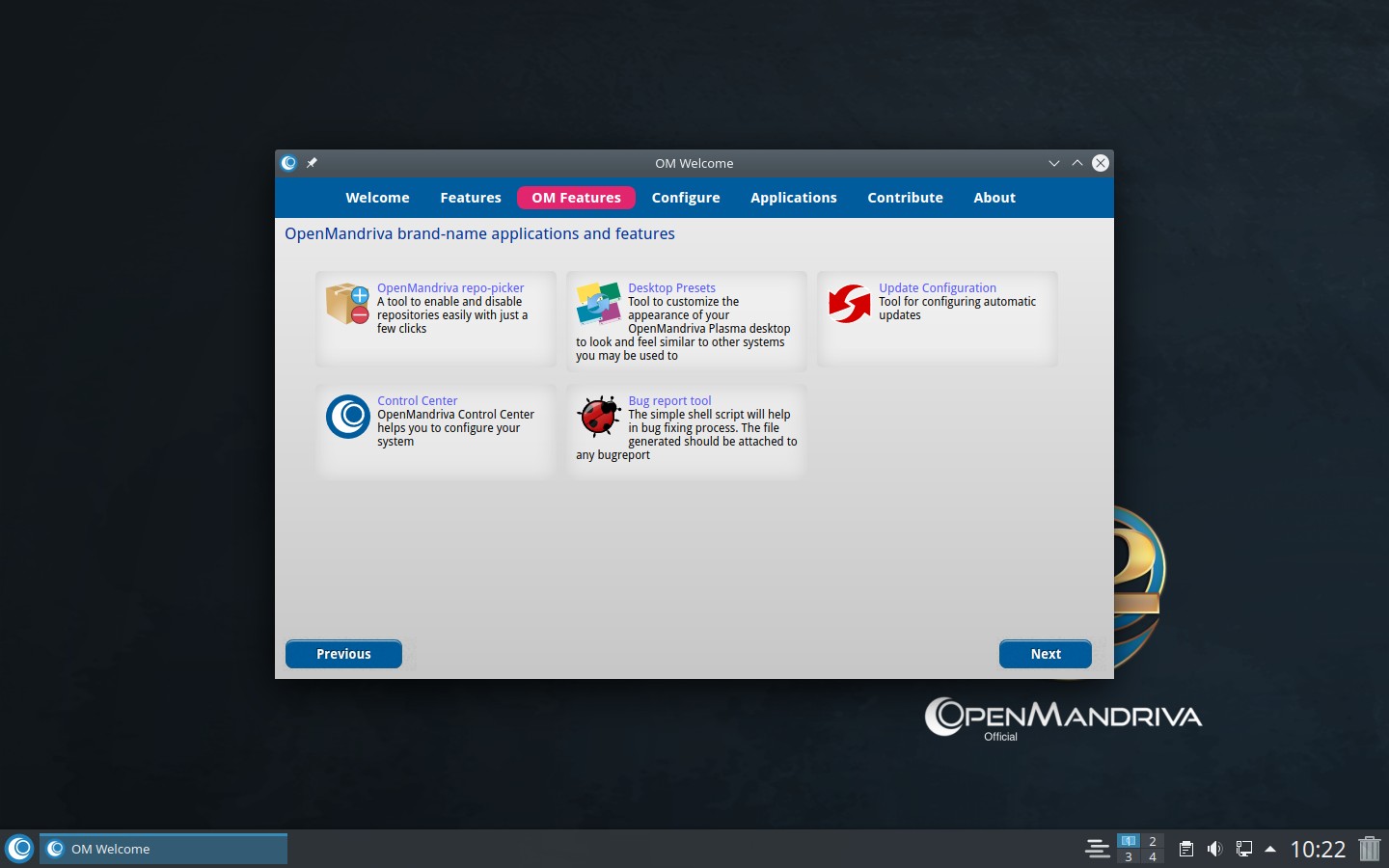Open the Configure tab
This screenshot has height=868, width=1389.
point(686,198)
